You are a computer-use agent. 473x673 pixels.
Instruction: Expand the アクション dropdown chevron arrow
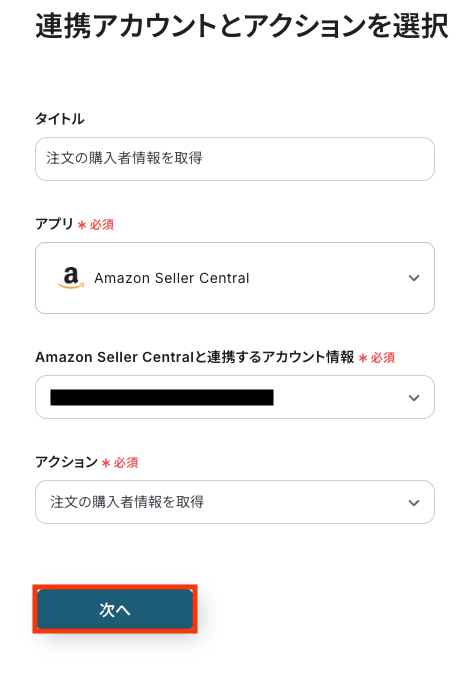click(x=414, y=503)
